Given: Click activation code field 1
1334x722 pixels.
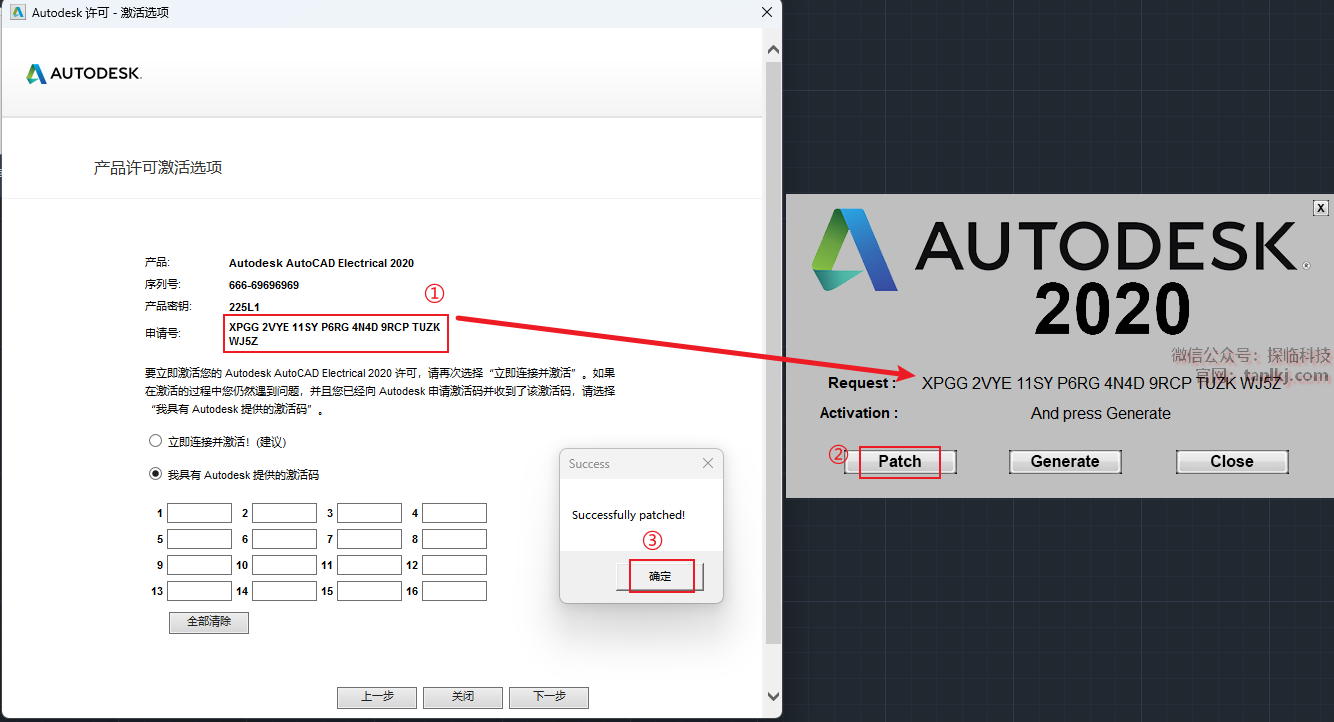Looking at the screenshot, I should (x=199, y=513).
